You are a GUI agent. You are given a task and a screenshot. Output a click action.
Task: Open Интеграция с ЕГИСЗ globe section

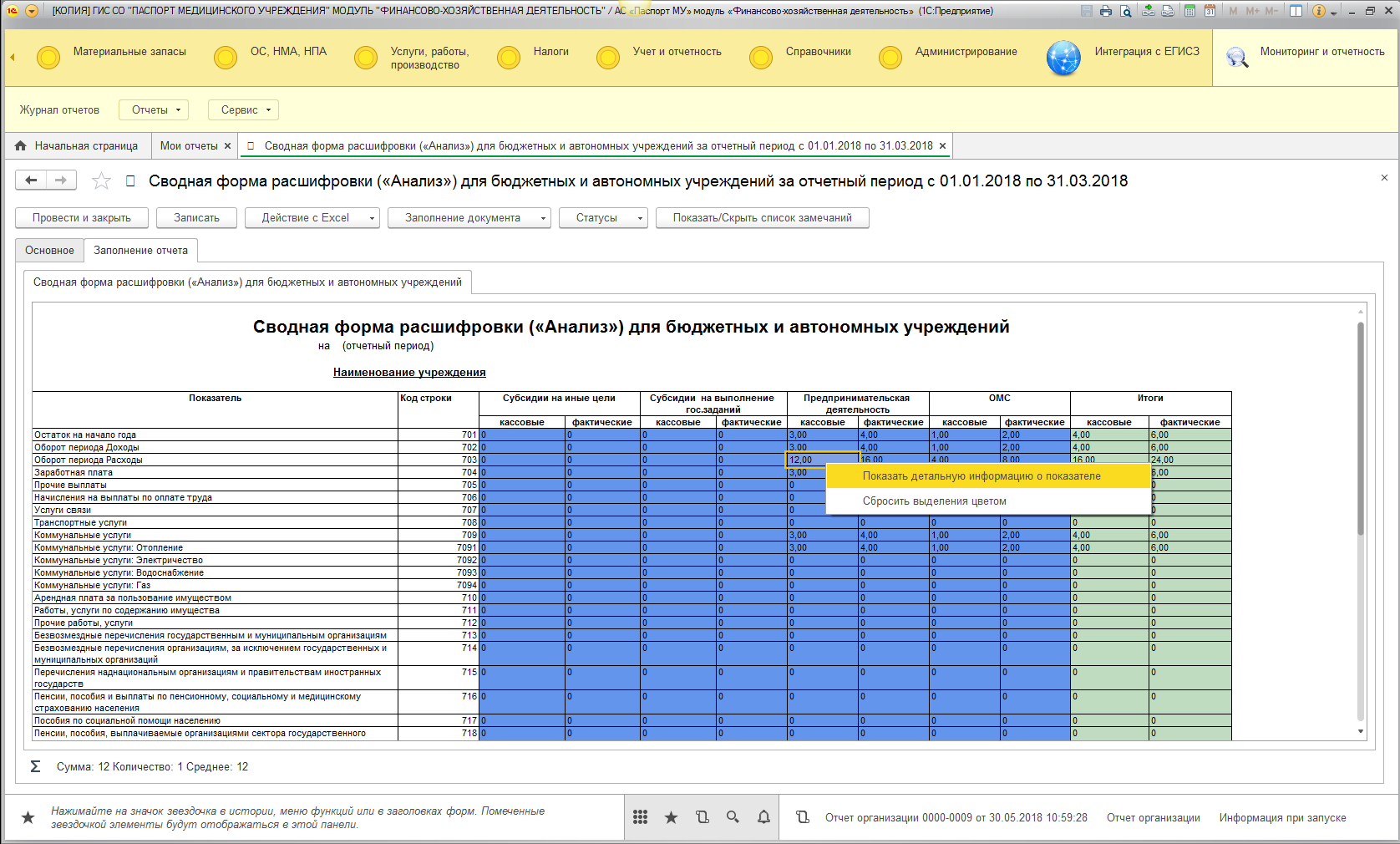coord(1063,58)
